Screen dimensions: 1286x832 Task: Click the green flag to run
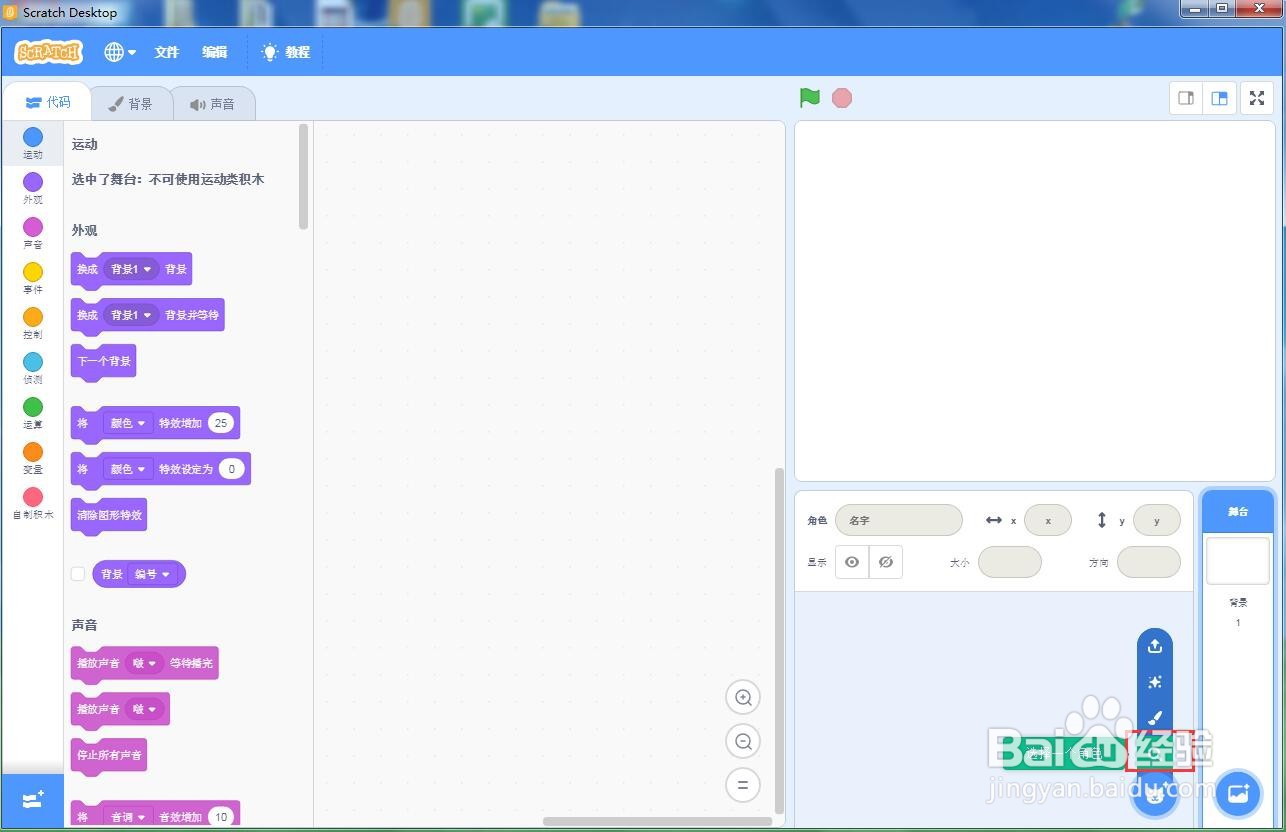[810, 98]
